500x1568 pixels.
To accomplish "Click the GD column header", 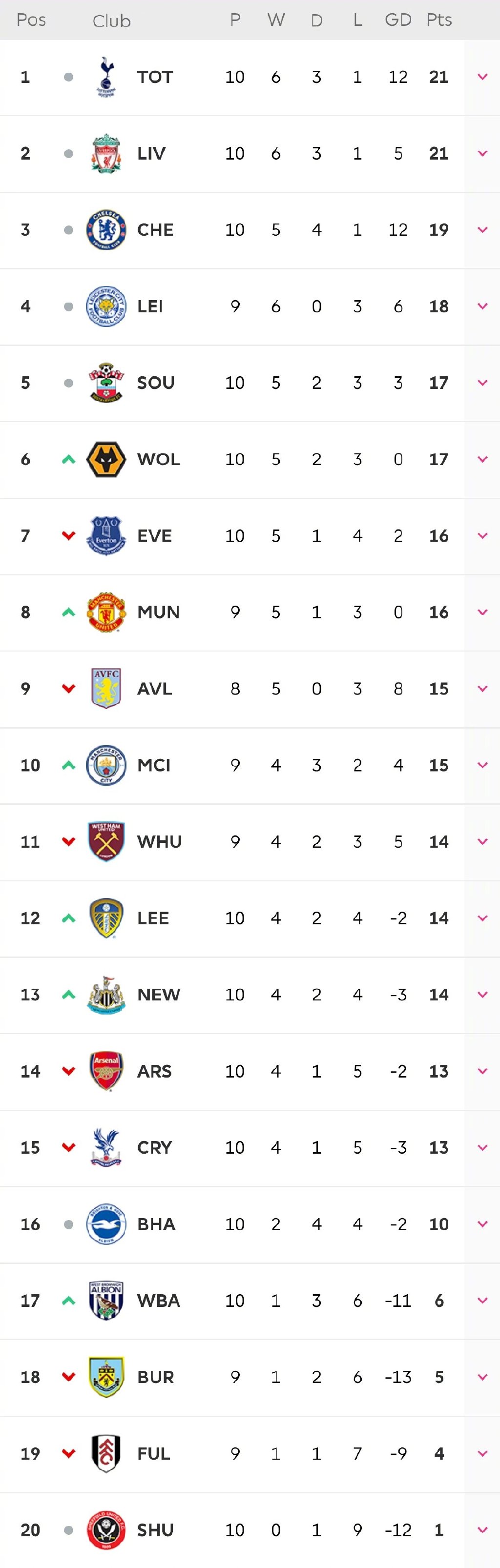I will 397,20.
